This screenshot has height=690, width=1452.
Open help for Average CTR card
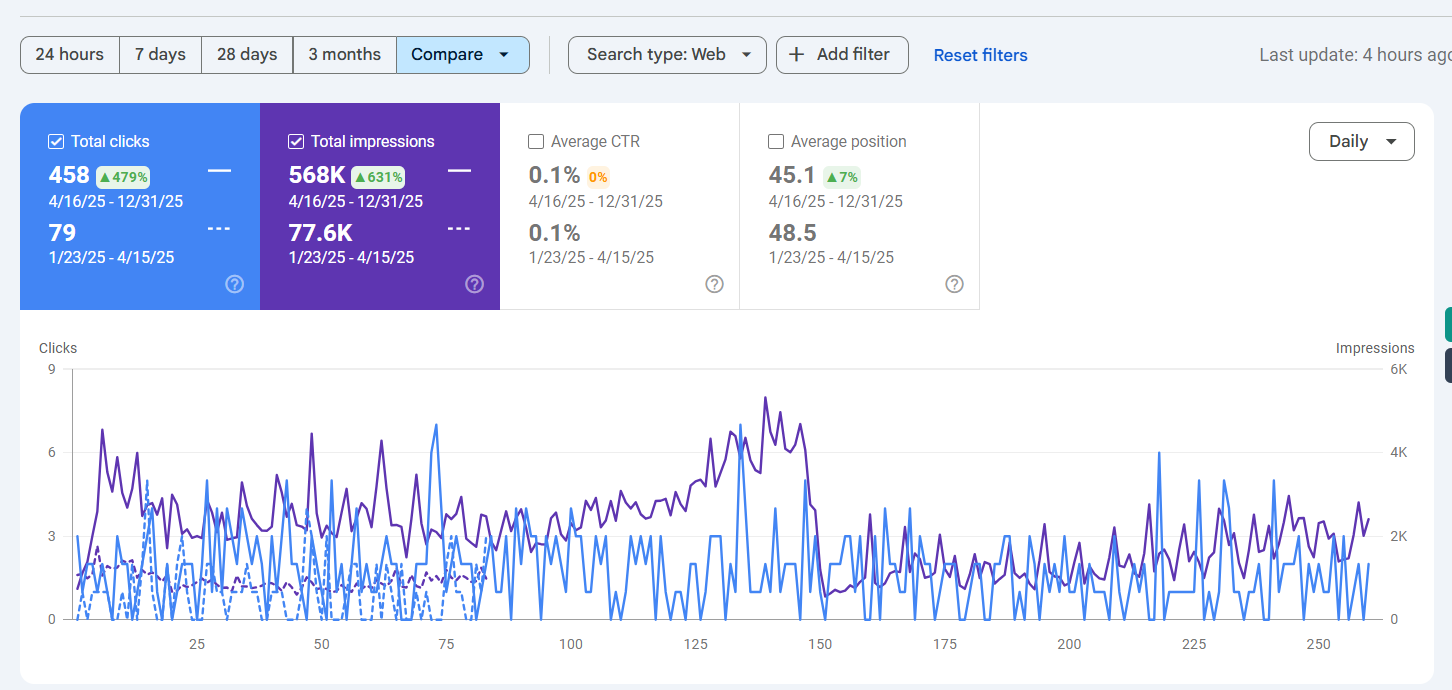714,284
